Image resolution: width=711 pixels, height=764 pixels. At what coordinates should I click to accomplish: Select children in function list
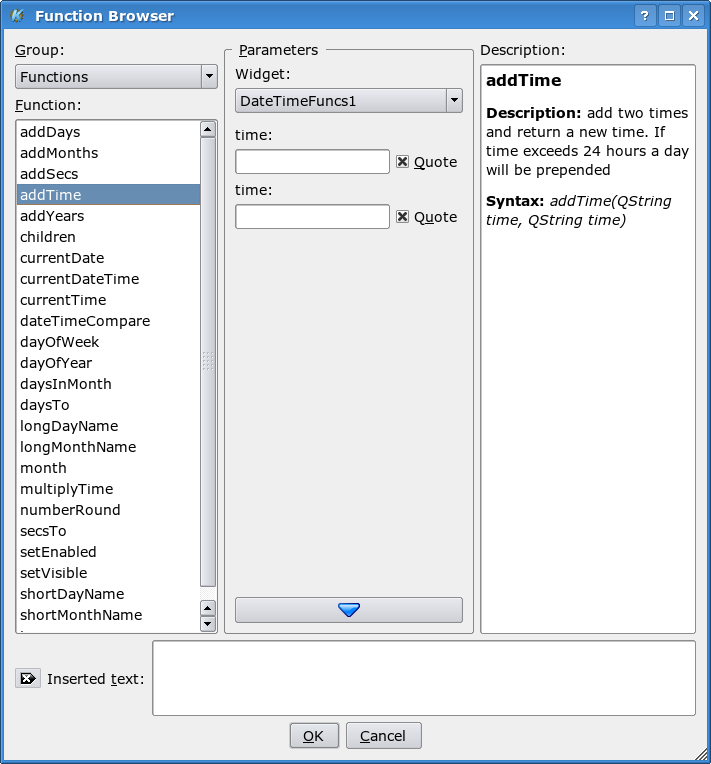tap(108, 236)
